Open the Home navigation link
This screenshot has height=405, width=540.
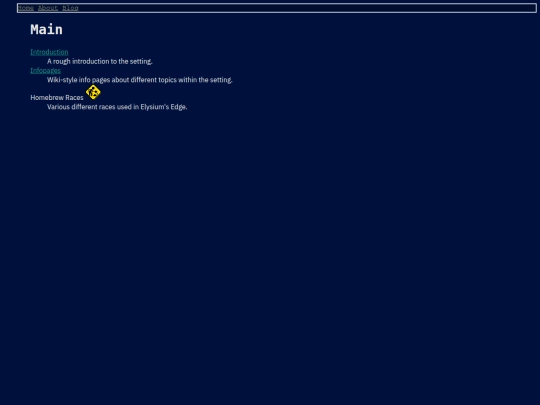(25, 8)
